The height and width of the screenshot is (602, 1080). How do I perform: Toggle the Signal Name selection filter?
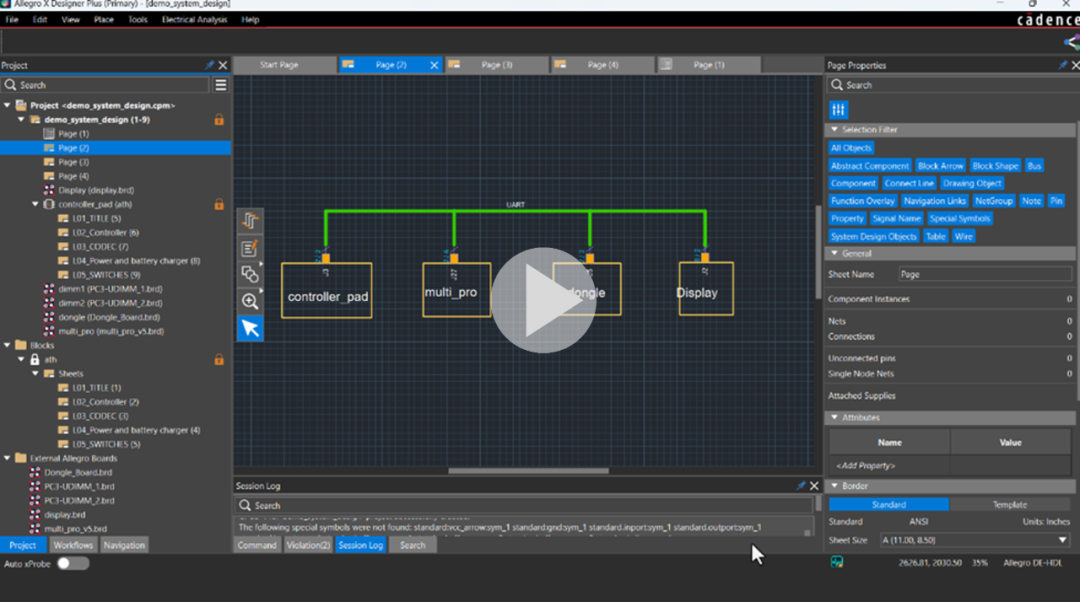tap(896, 218)
